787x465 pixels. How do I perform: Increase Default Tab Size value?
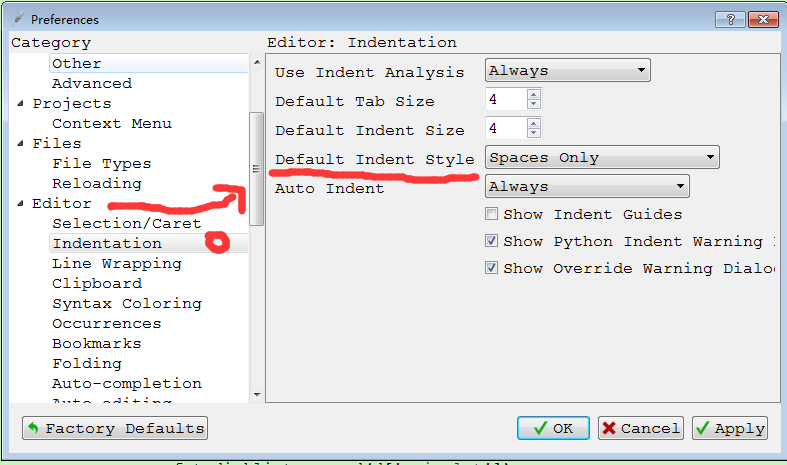[x=534, y=94]
